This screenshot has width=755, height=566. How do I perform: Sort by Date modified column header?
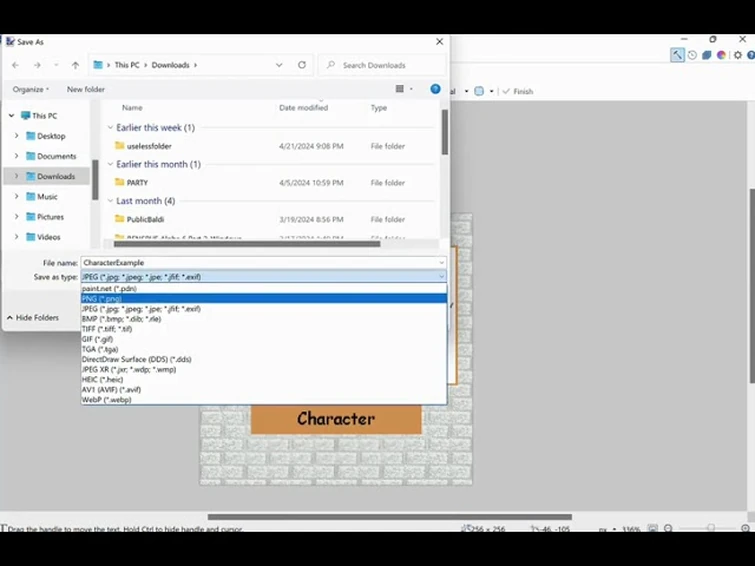coord(303,108)
